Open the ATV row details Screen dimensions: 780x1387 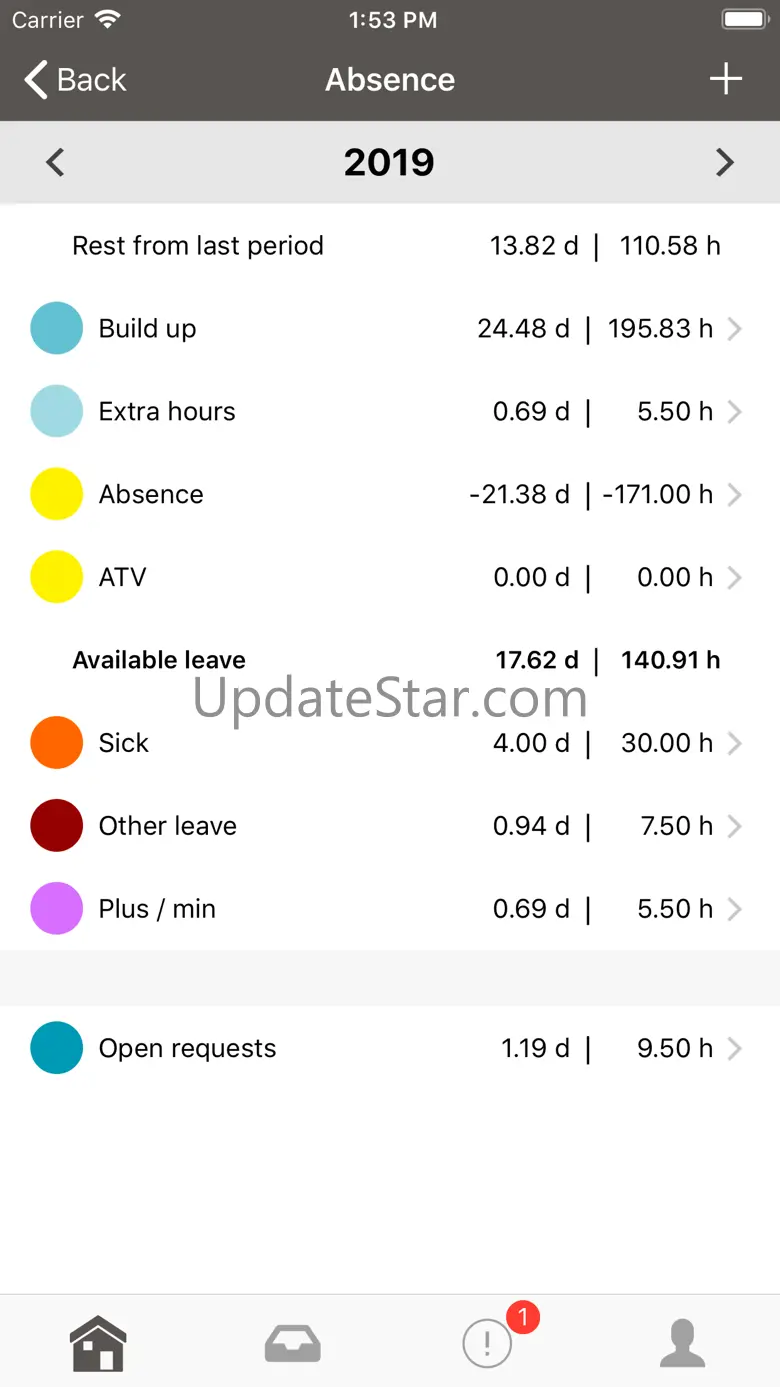tap(390, 577)
